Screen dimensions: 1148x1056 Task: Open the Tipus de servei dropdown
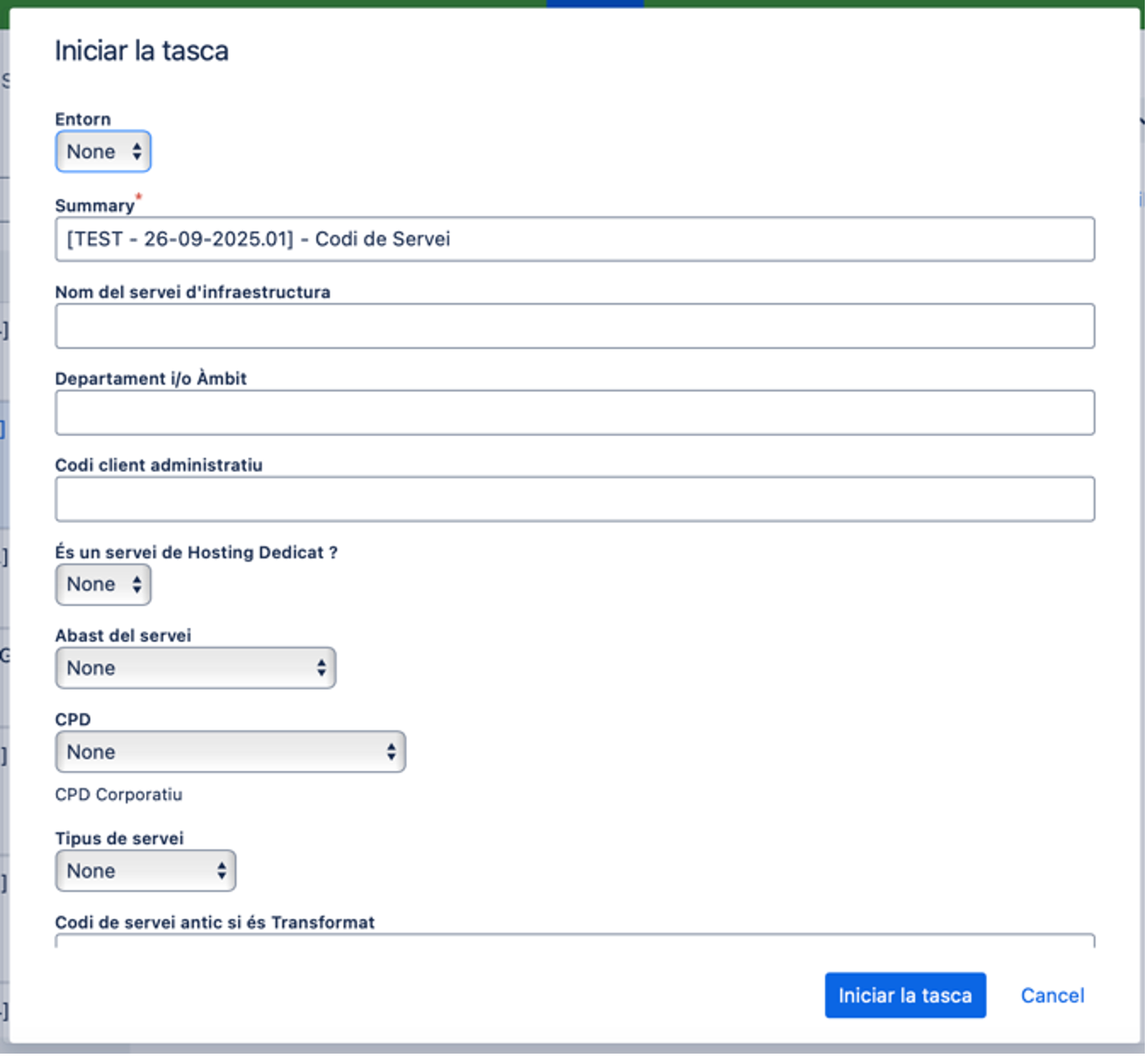[145, 871]
